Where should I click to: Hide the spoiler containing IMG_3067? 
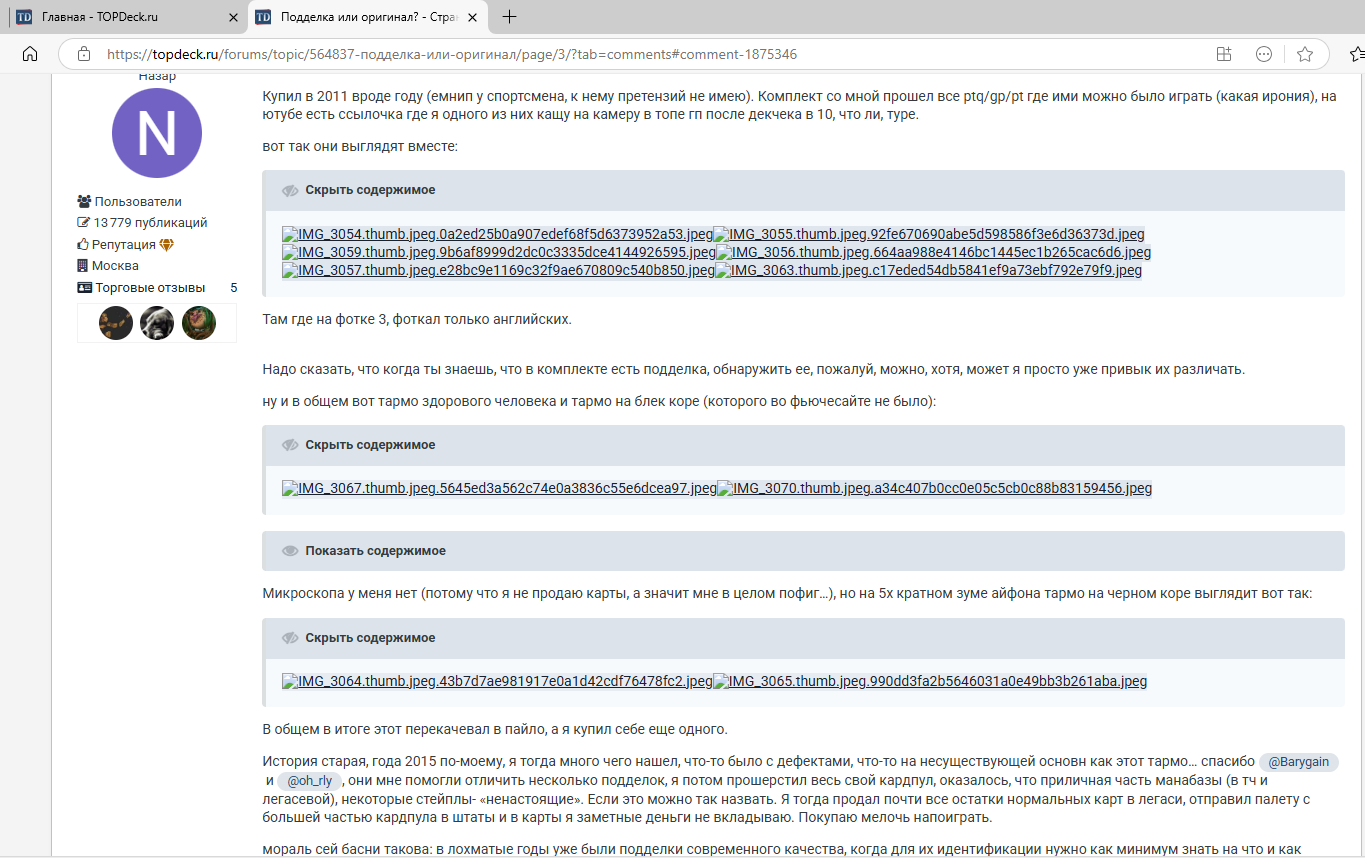(x=370, y=445)
